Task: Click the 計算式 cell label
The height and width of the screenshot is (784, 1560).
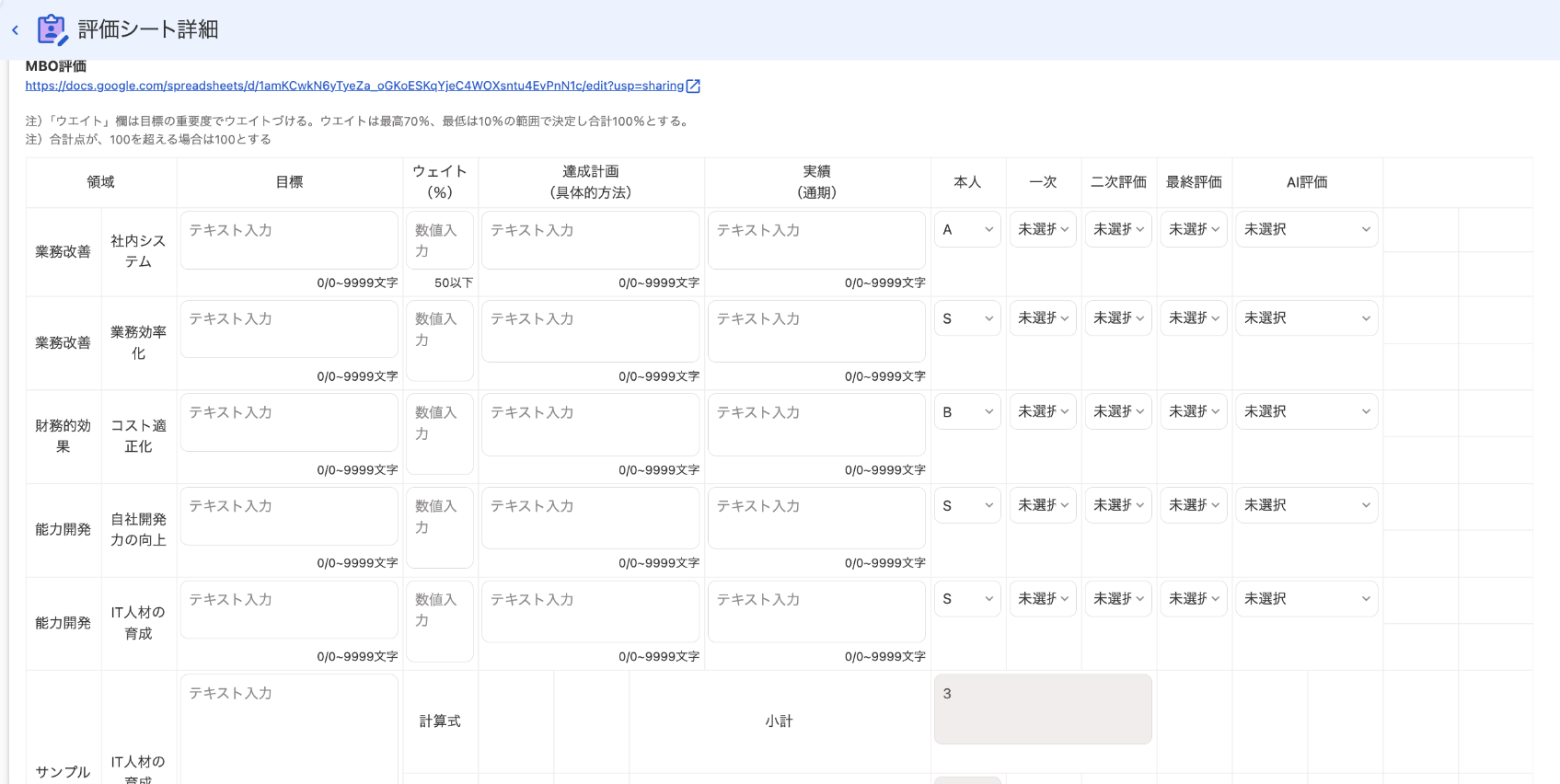Action: pyautogui.click(x=440, y=721)
